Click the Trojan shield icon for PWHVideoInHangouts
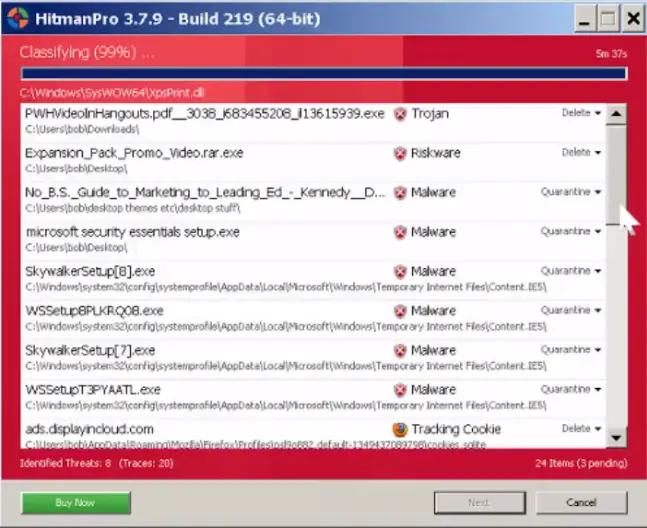Viewport: 647px width, 528px height. (400, 114)
